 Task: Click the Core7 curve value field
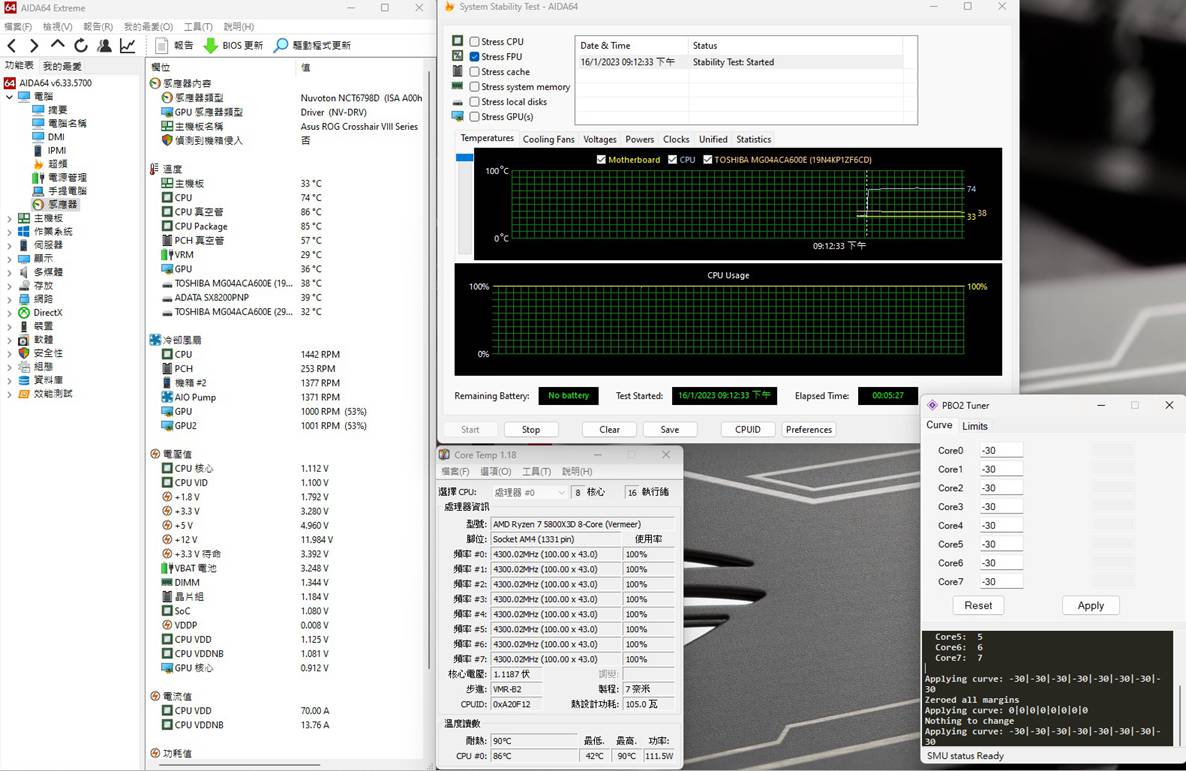[1000, 582]
